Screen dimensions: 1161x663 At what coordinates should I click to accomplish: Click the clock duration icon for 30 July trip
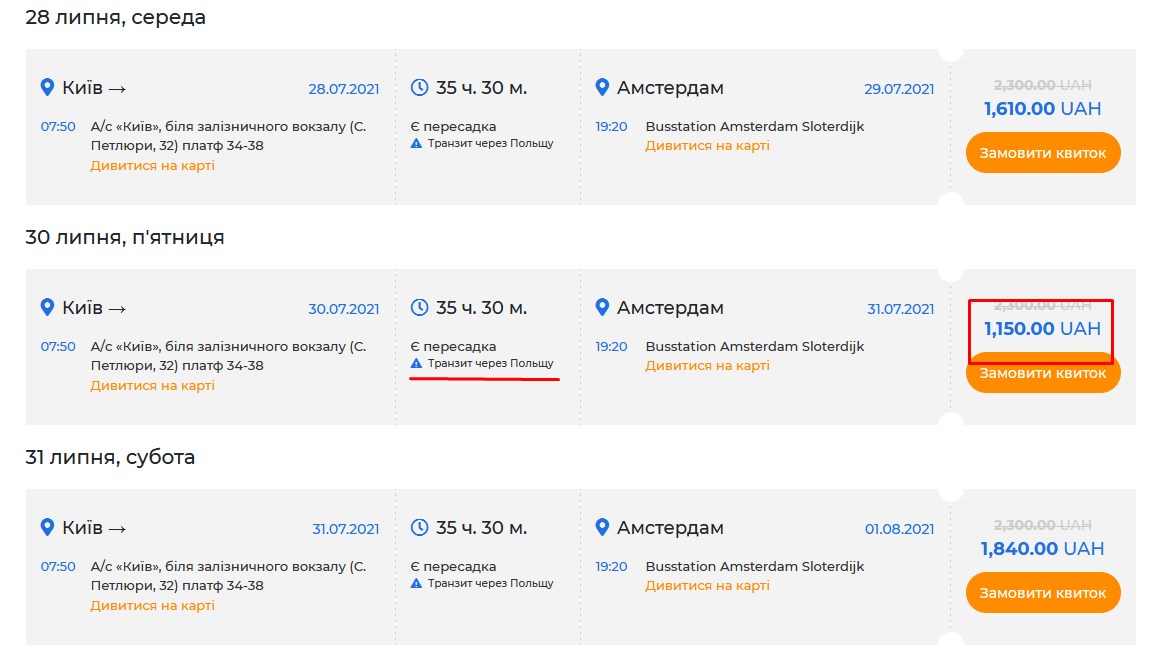coord(420,308)
